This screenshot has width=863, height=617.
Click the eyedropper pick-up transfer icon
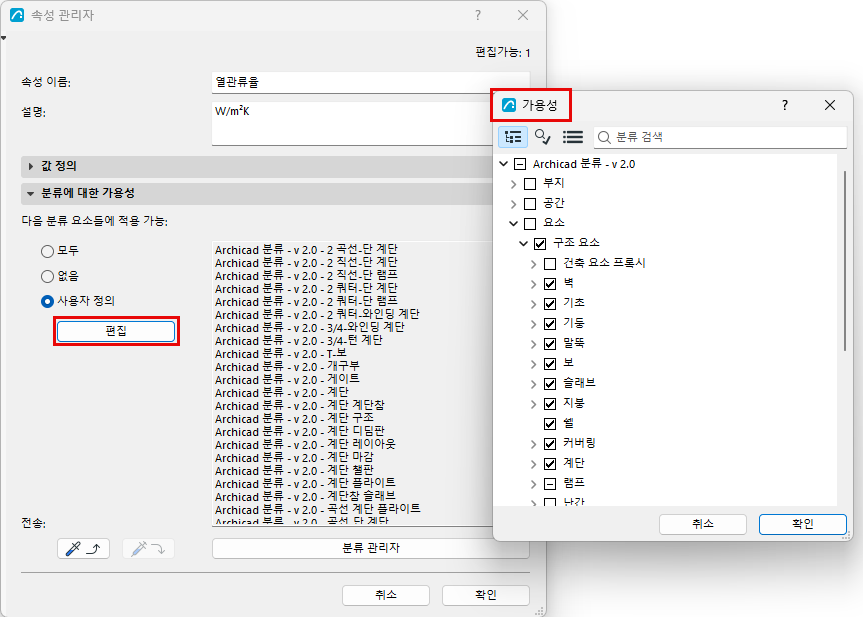pyautogui.click(x=83, y=548)
